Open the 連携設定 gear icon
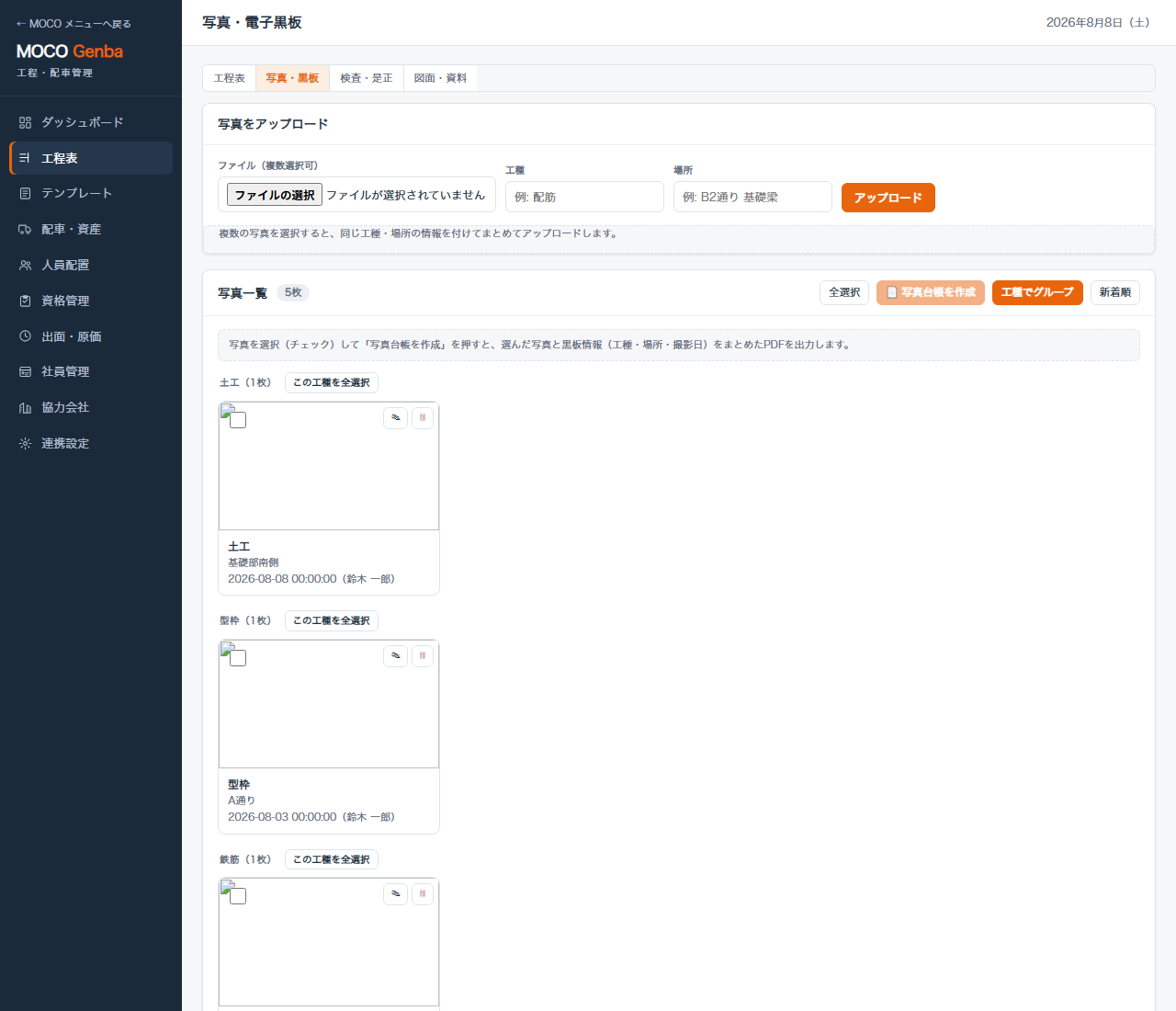 [x=25, y=443]
